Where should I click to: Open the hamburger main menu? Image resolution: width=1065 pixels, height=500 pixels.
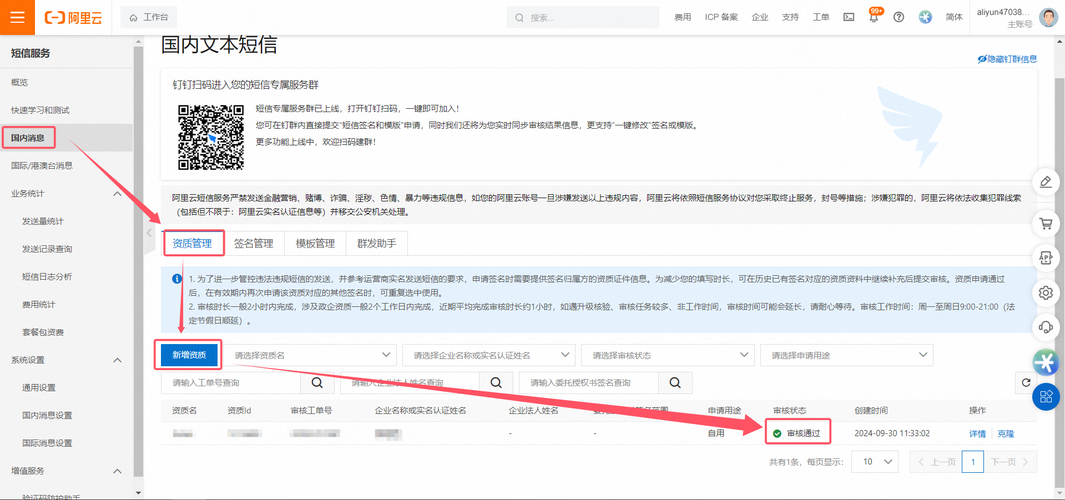coord(17,17)
